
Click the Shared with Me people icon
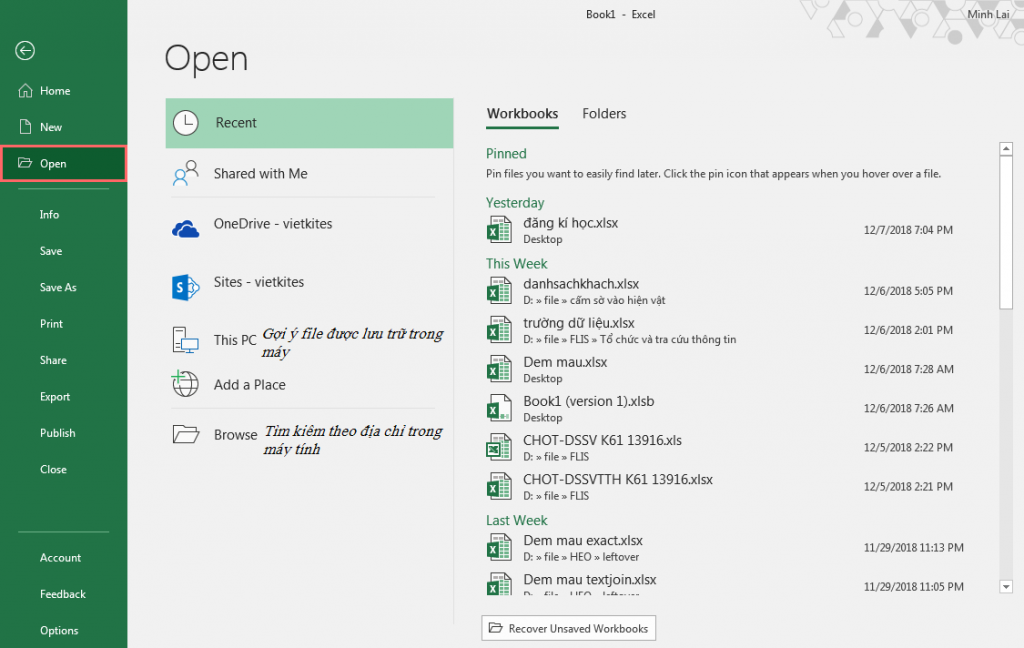click(185, 173)
